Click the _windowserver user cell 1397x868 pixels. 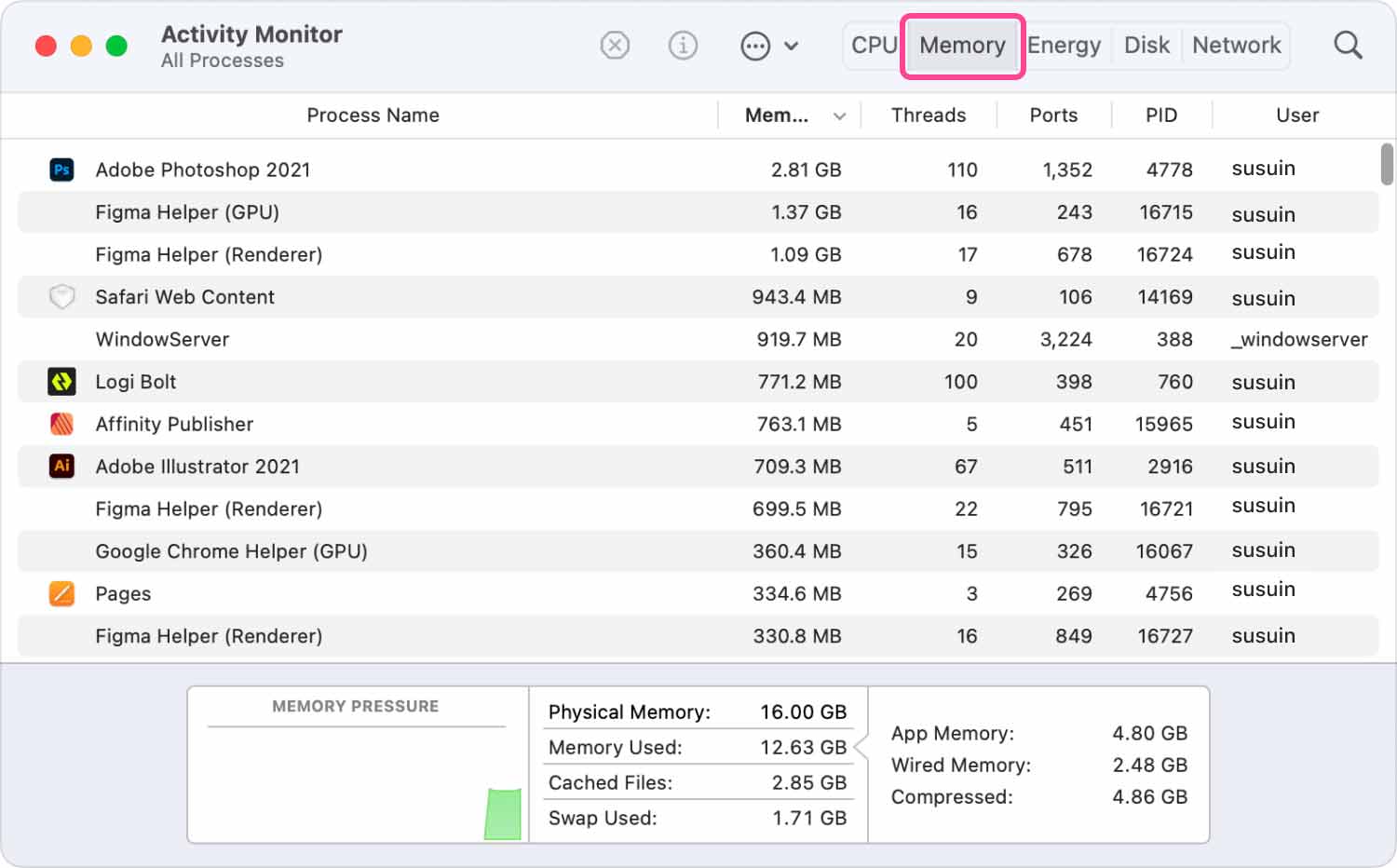pos(1299,339)
